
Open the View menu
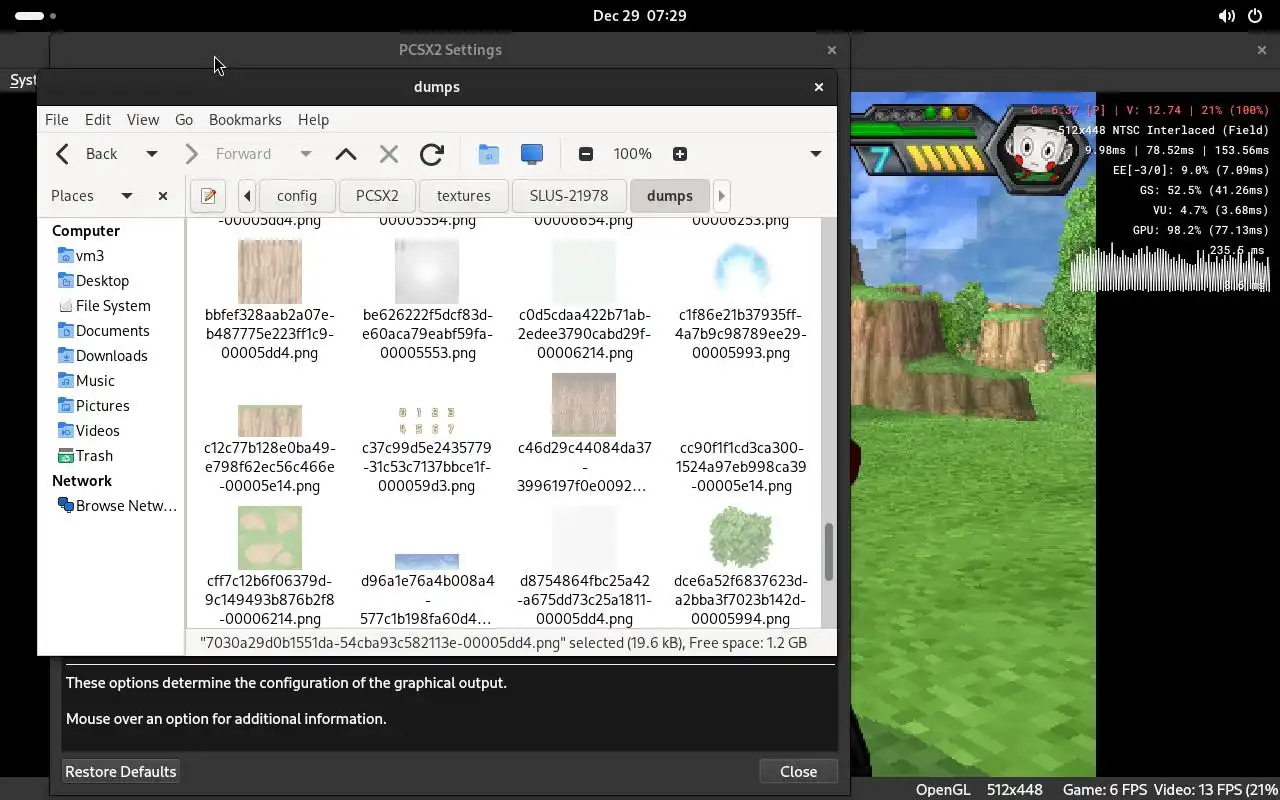pos(143,119)
